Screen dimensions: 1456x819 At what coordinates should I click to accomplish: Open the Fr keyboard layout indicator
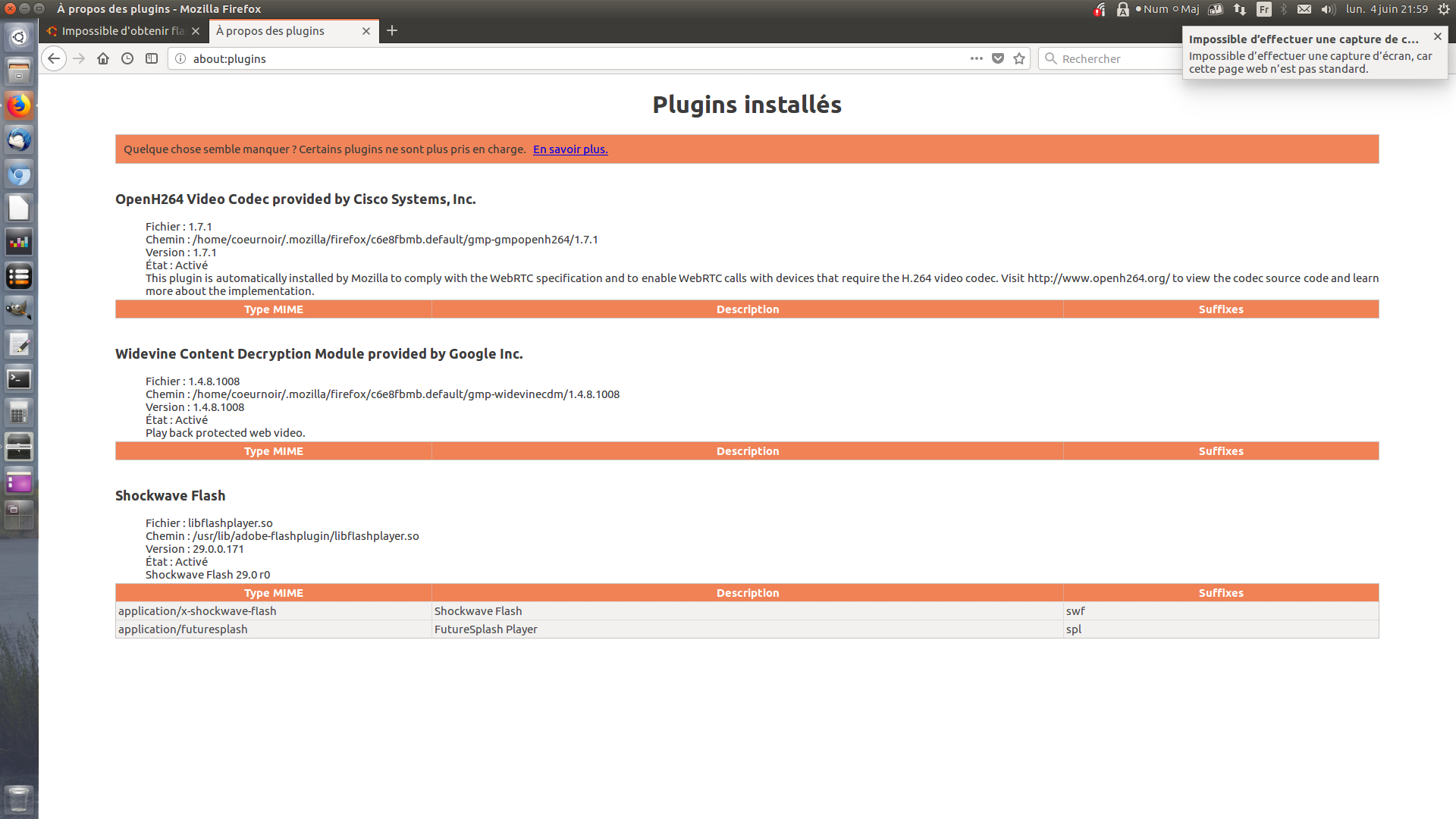pyautogui.click(x=1263, y=9)
